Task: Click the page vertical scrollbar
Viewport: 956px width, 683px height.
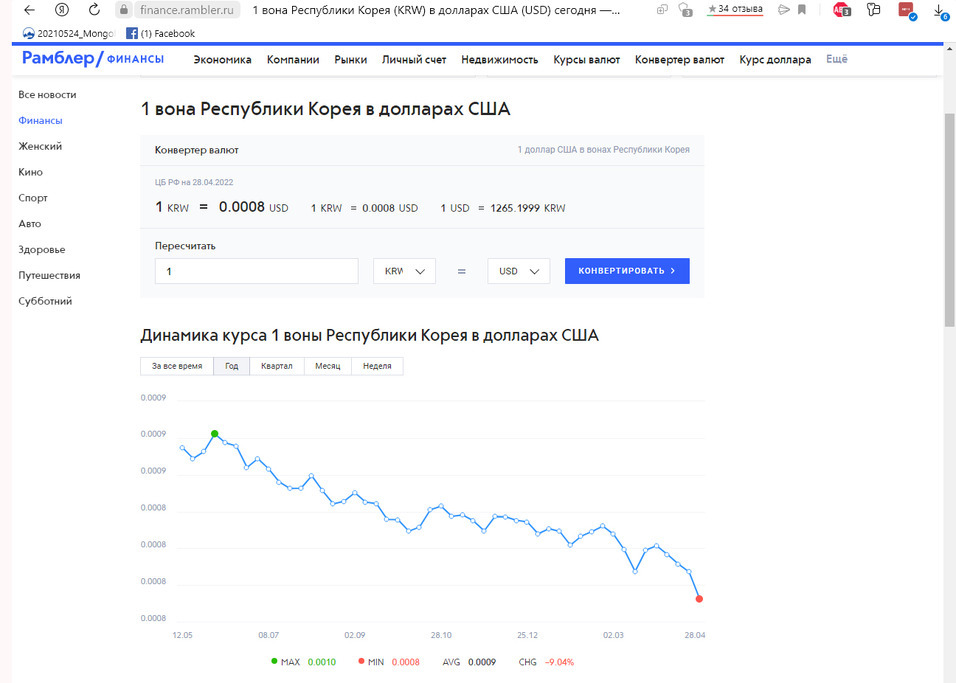Action: 949,220
